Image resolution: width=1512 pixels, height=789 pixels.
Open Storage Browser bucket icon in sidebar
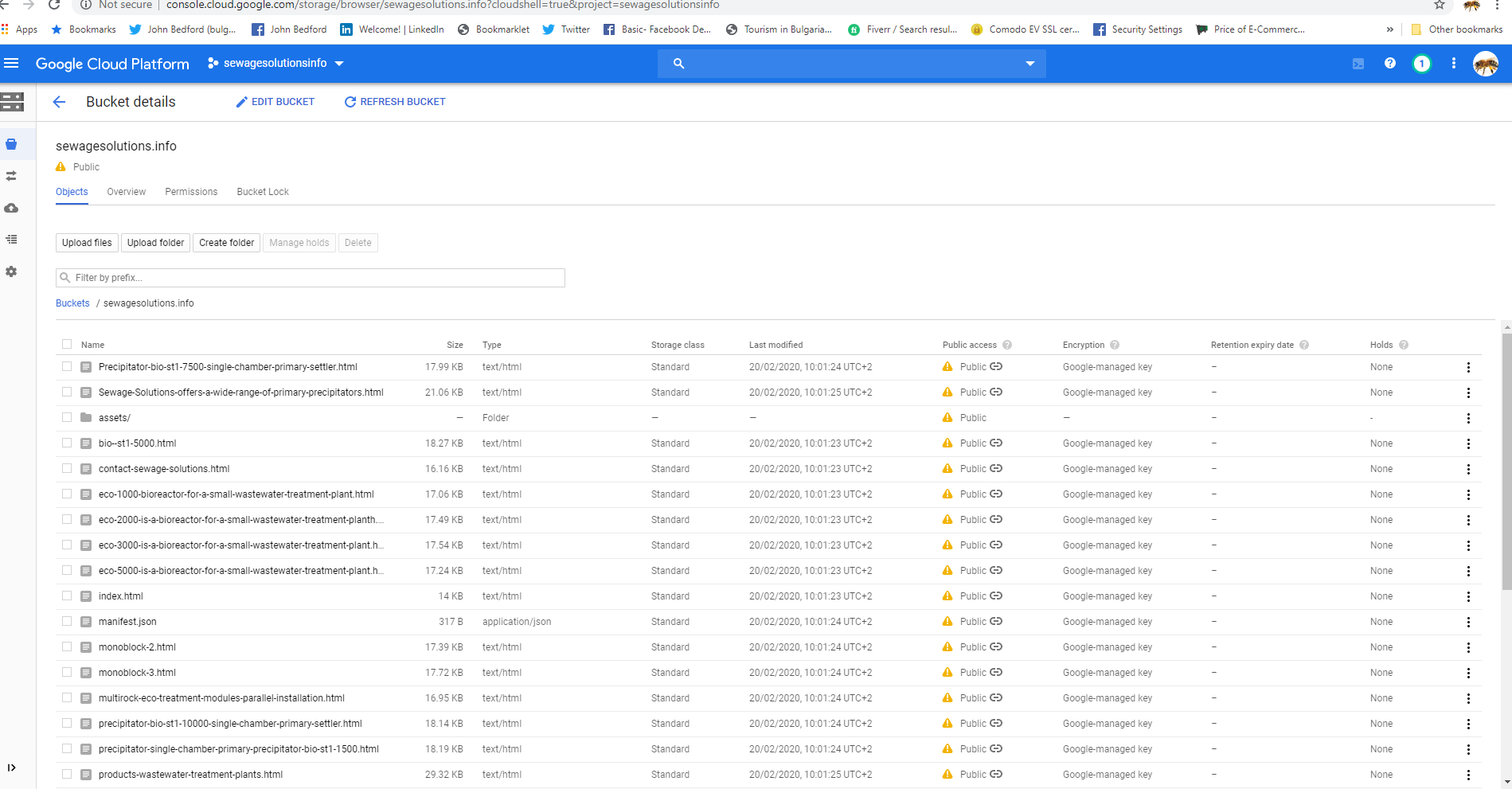[x=11, y=144]
